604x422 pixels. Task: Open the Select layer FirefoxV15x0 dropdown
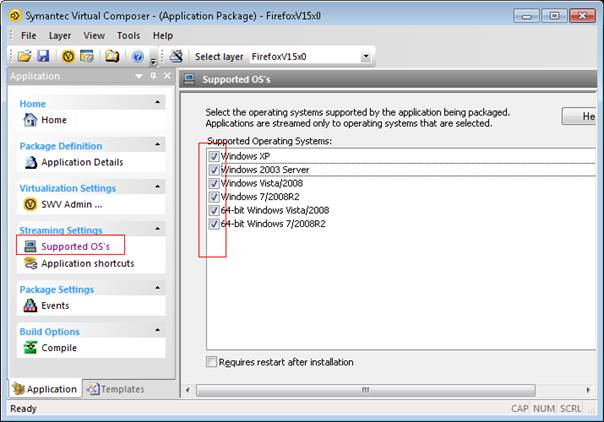click(x=365, y=57)
